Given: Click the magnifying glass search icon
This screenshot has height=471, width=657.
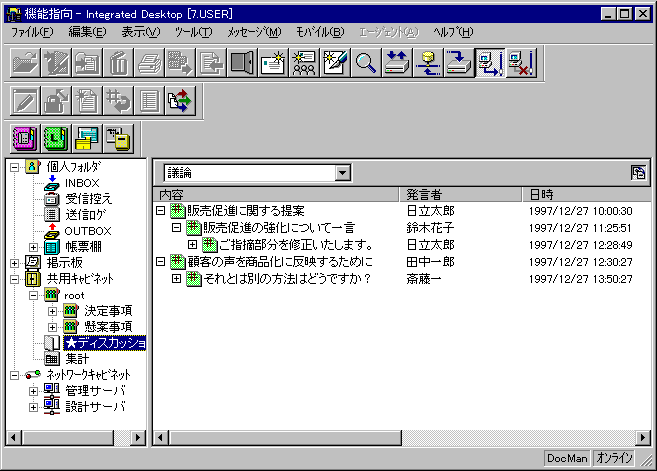Looking at the screenshot, I should point(366,63).
